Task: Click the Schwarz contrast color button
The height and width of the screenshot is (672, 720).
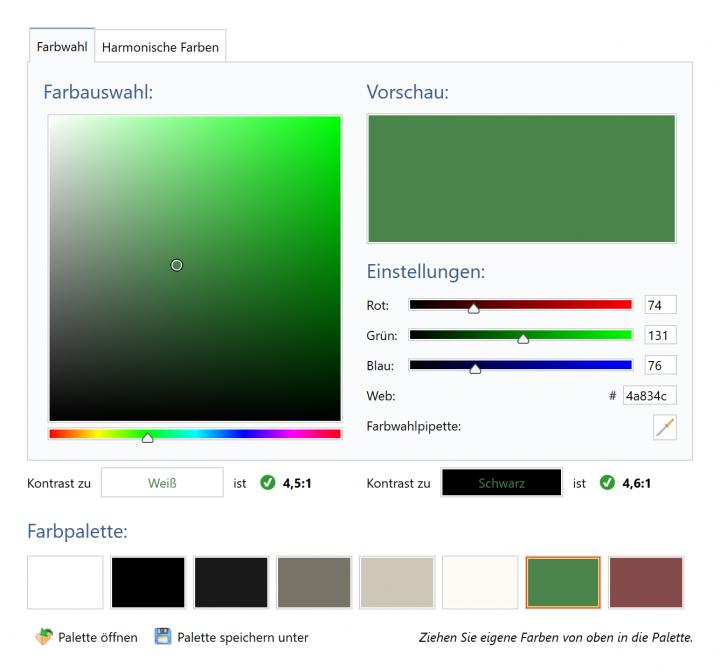Action: click(501, 483)
